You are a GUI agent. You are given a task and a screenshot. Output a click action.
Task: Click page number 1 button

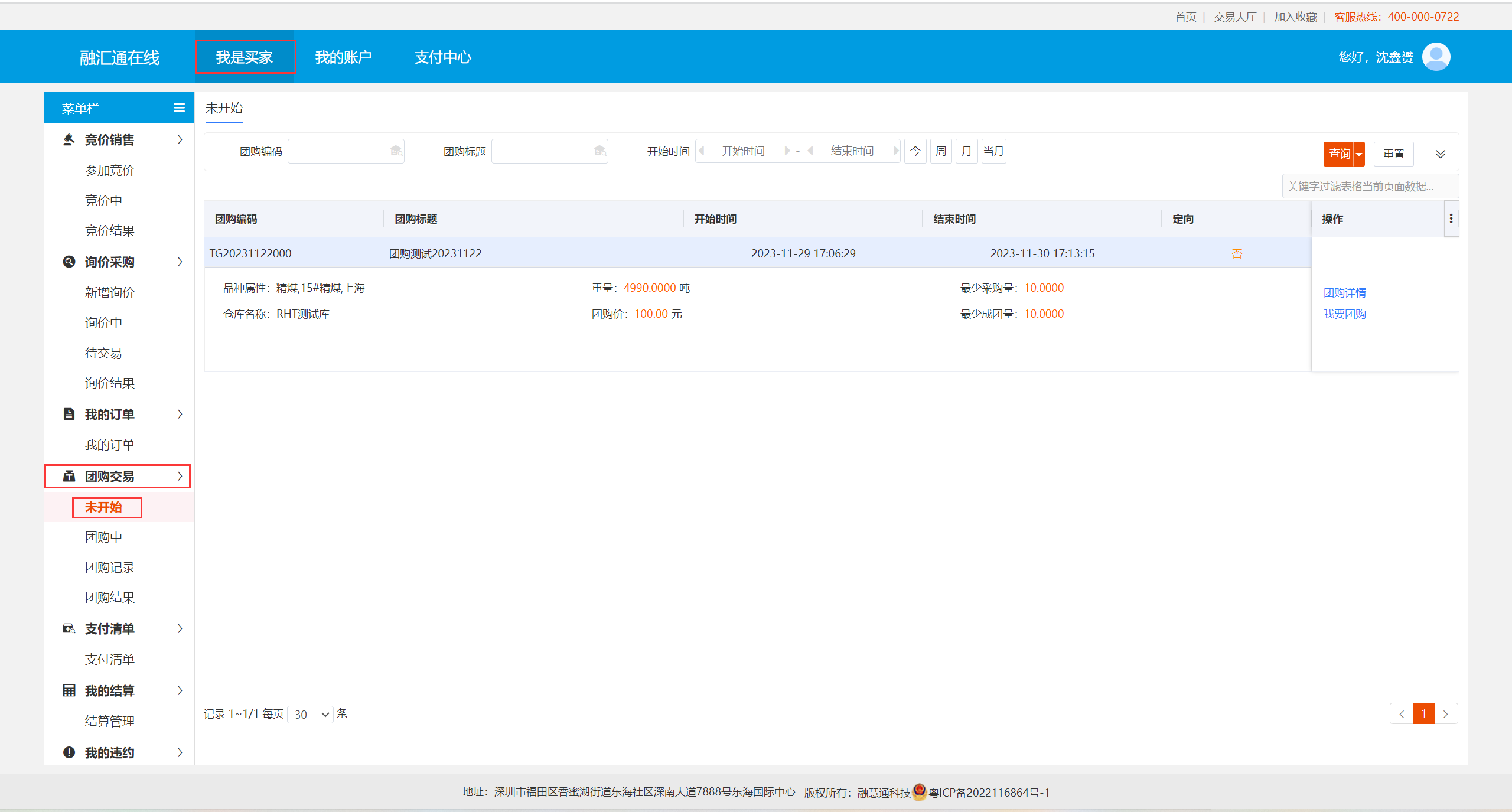tap(1424, 714)
